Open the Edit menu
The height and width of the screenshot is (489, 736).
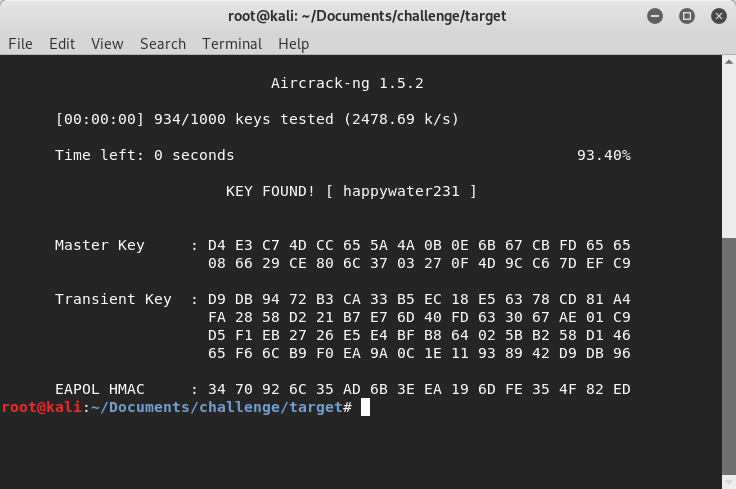(62, 44)
